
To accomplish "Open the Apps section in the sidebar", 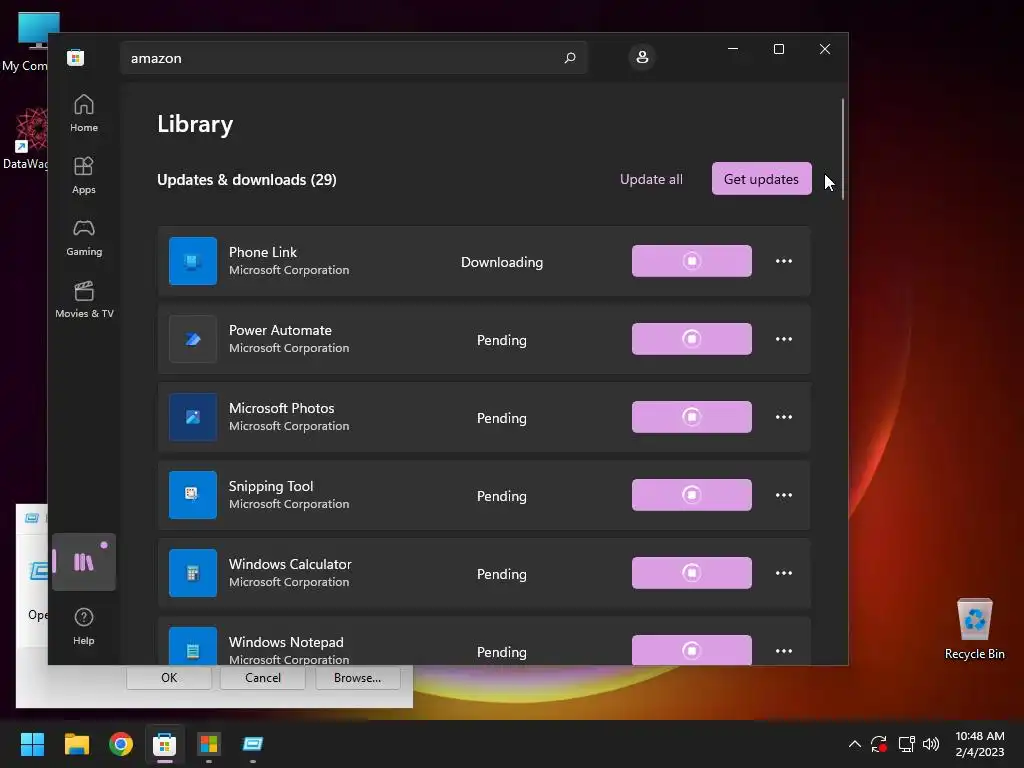I will pyautogui.click(x=84, y=176).
